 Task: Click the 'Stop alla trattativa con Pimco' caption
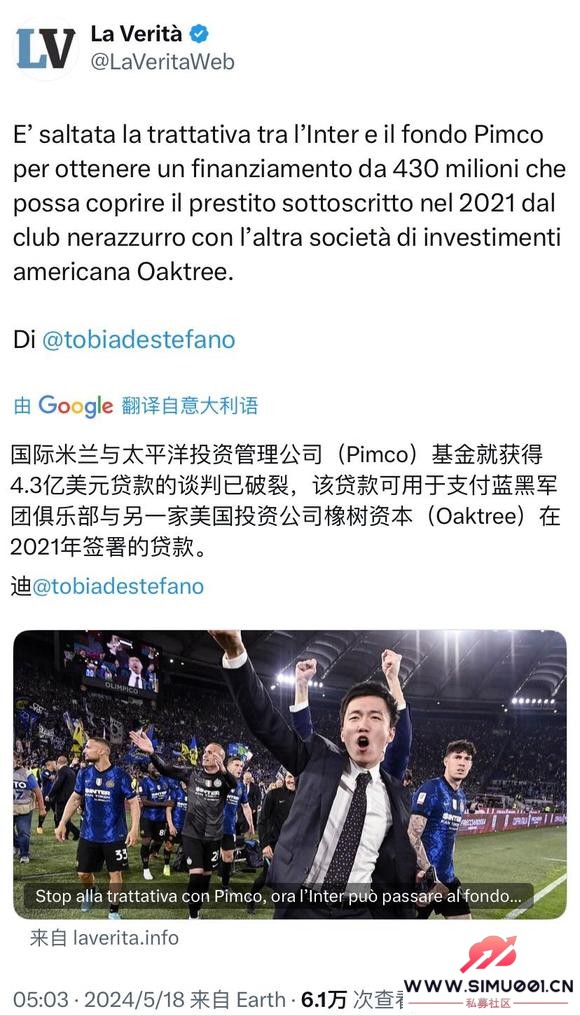coord(279,897)
